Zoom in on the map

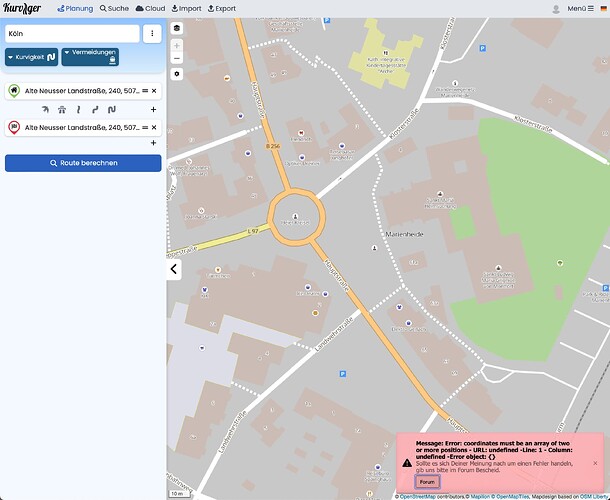177,46
